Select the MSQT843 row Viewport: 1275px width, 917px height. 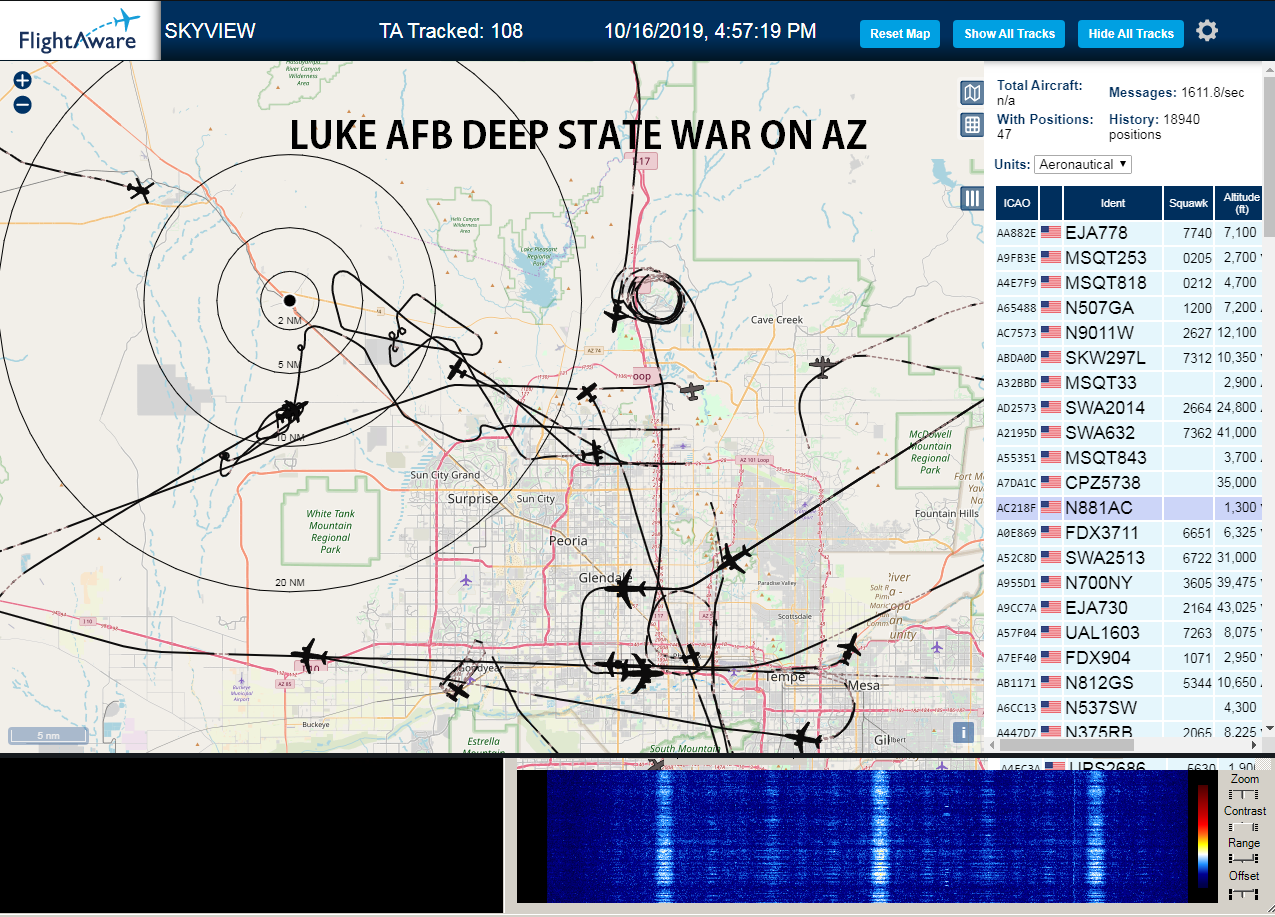click(1130, 457)
